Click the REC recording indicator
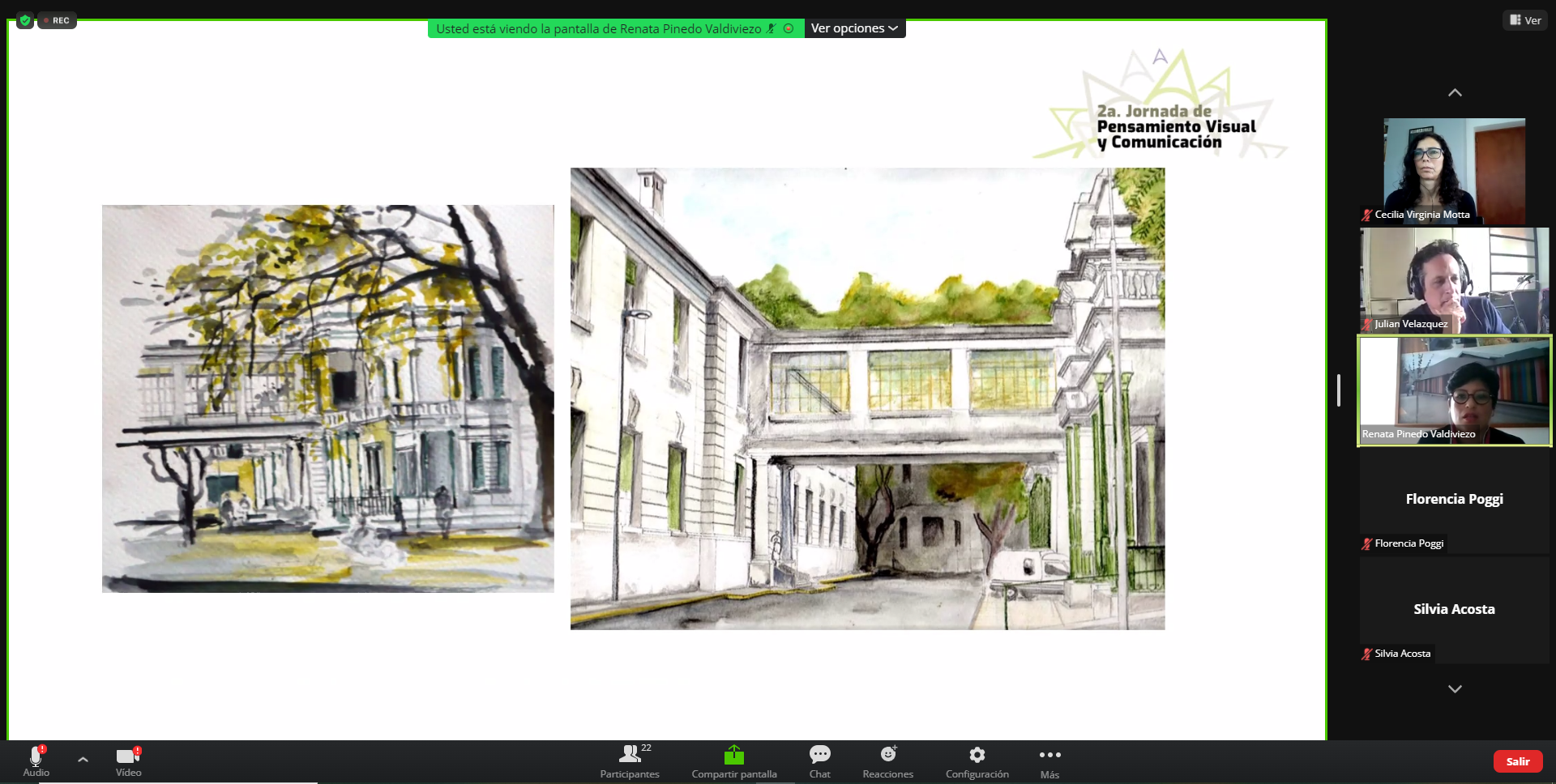Screen dimensions: 1556x784 57,20
